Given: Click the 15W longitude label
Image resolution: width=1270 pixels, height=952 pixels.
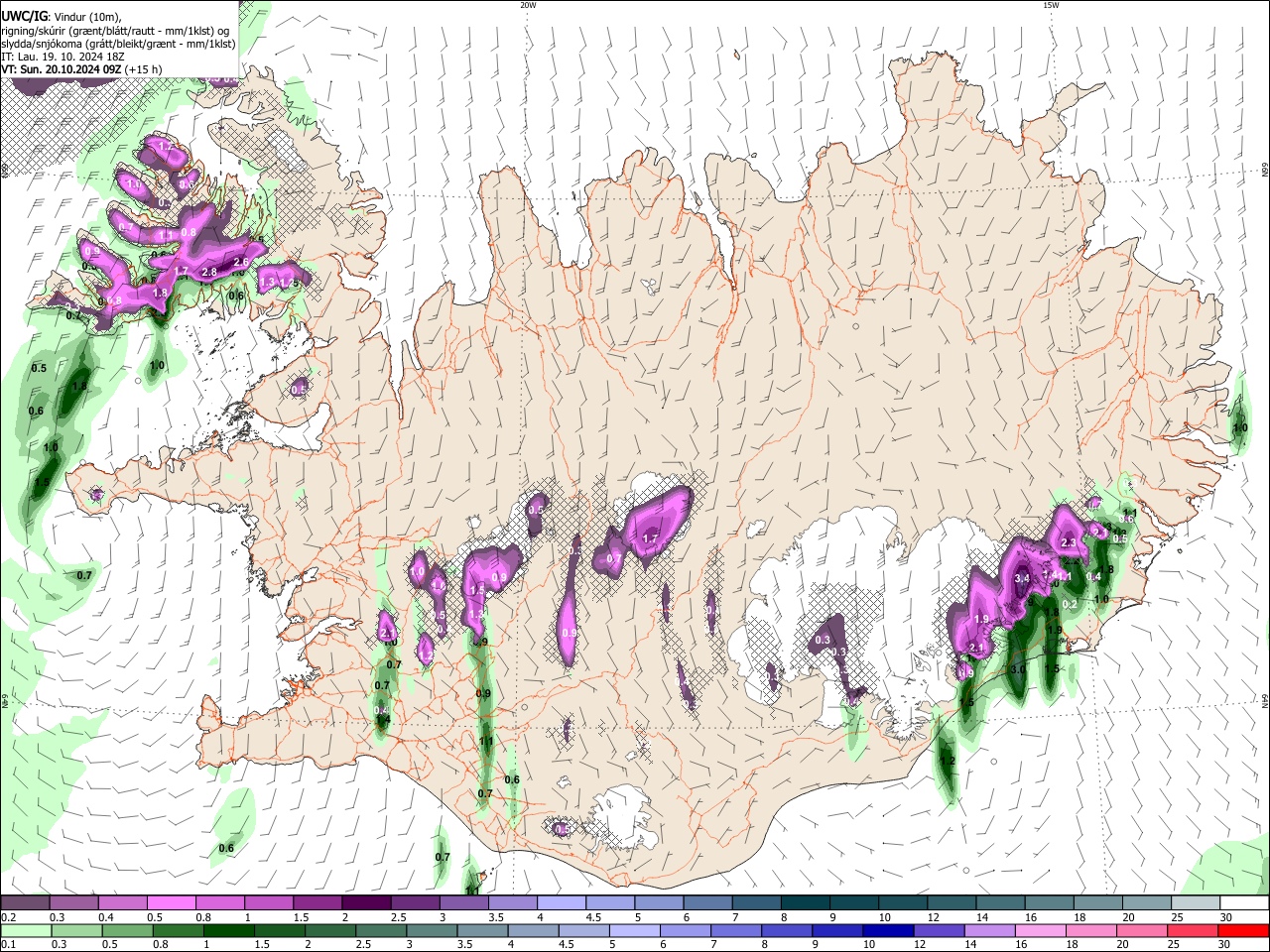Looking at the screenshot, I should pyautogui.click(x=1051, y=5).
